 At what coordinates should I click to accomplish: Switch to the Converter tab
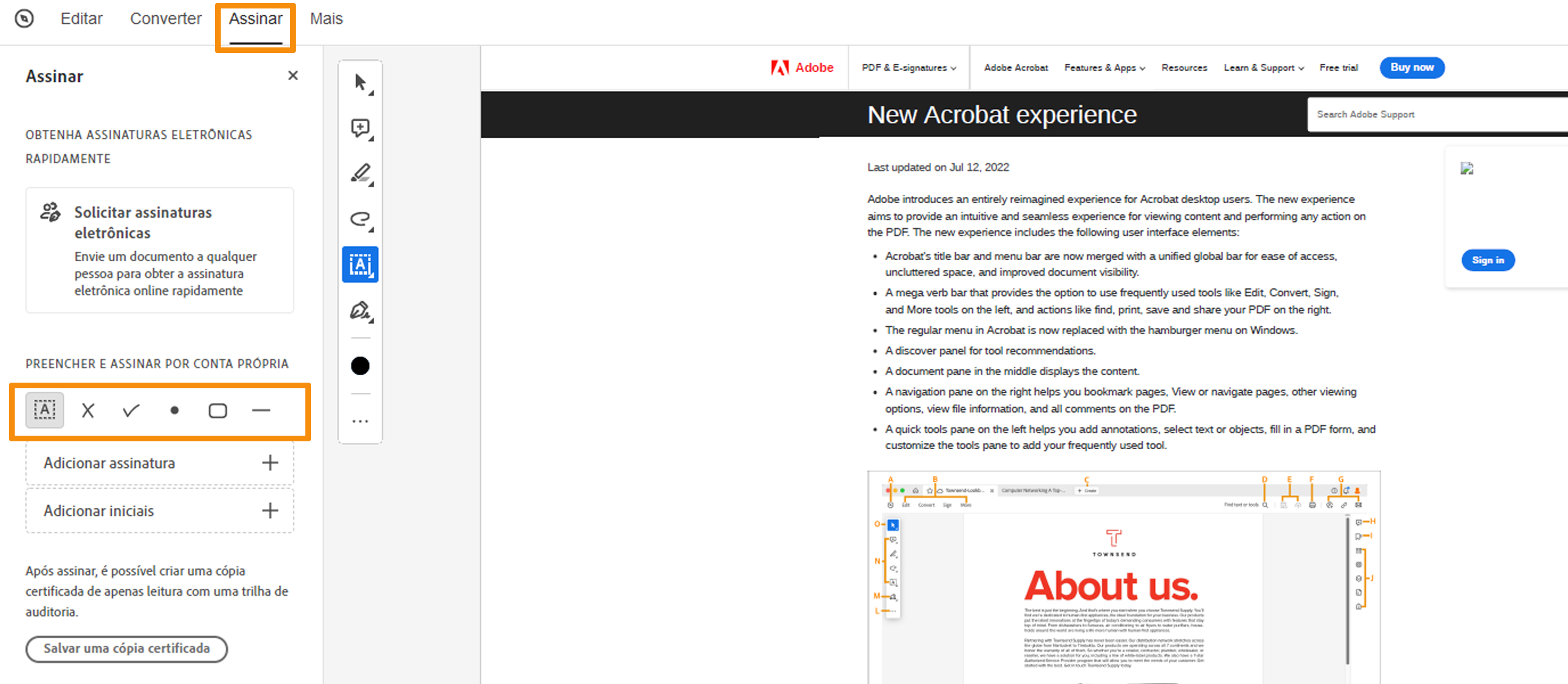165,19
